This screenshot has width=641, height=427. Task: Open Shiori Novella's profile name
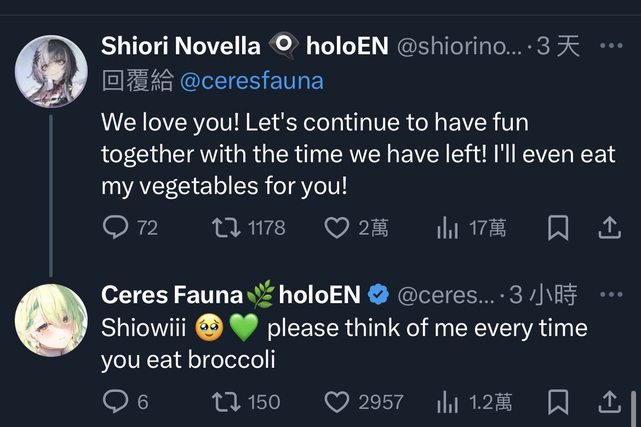[x=180, y=46]
